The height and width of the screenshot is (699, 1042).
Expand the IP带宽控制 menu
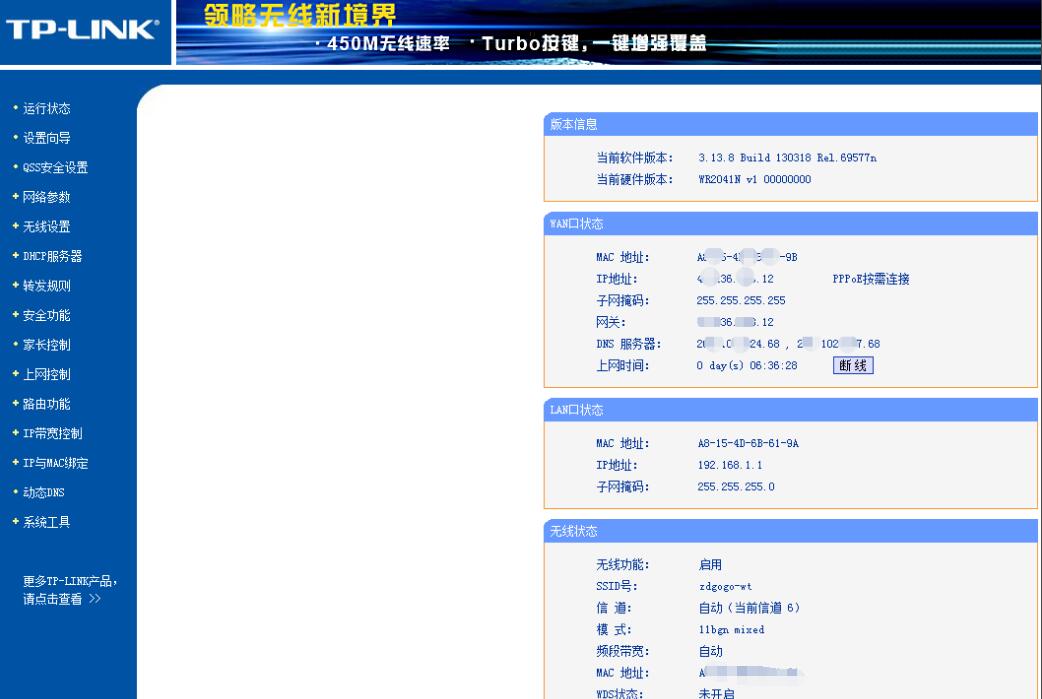(x=52, y=433)
